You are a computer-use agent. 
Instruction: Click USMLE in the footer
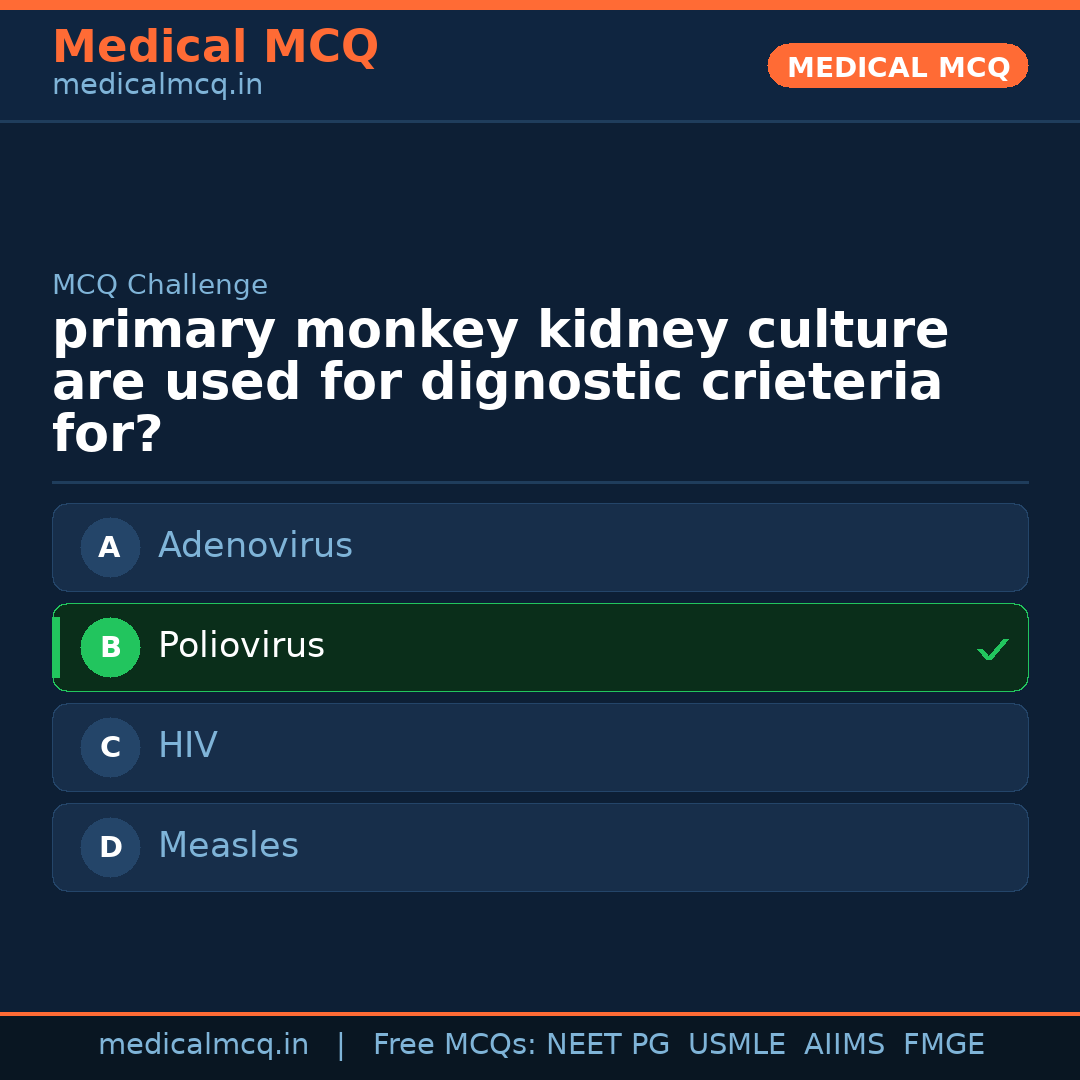[x=736, y=1045]
